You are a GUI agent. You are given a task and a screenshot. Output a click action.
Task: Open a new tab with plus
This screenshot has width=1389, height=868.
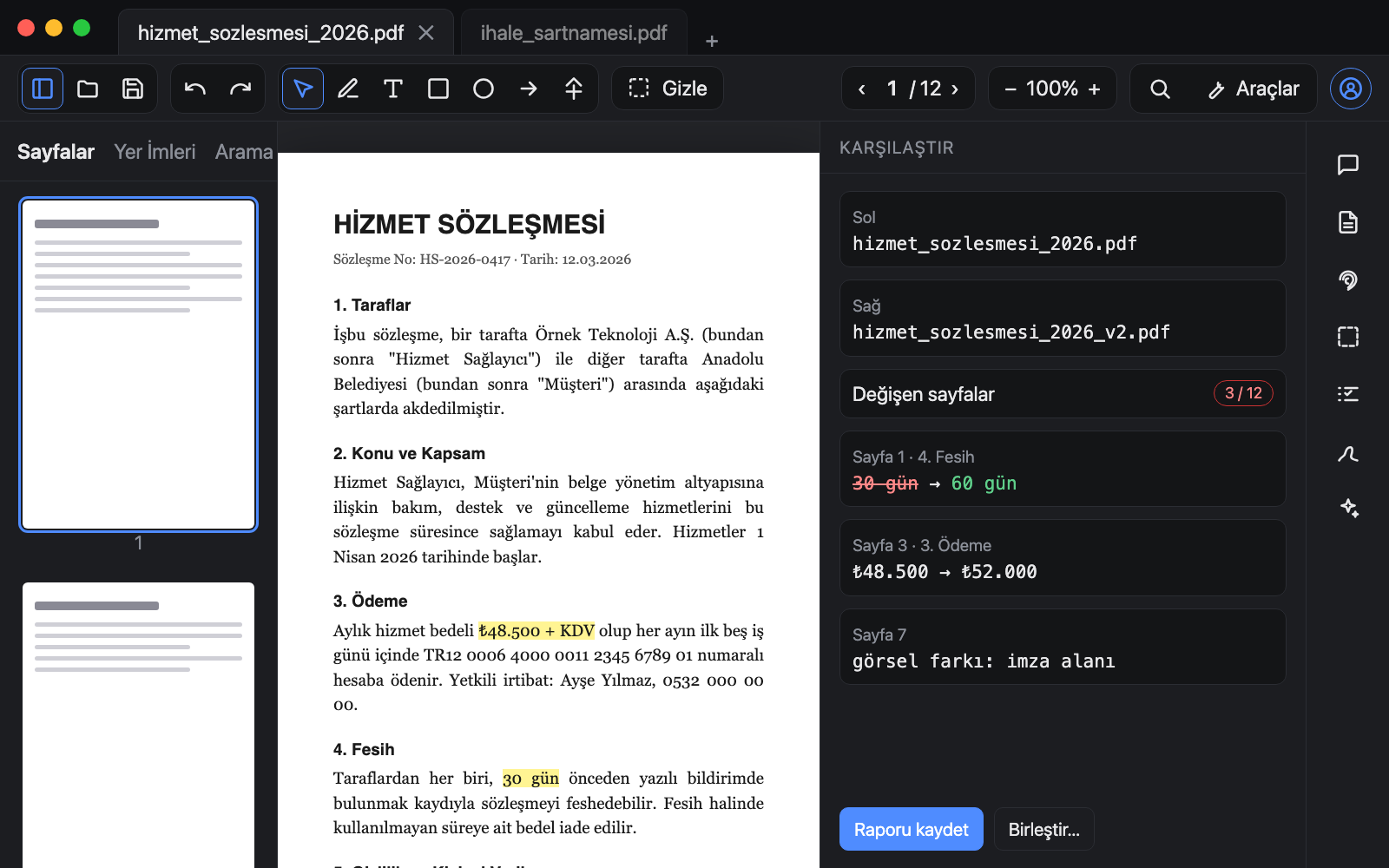pos(712,41)
